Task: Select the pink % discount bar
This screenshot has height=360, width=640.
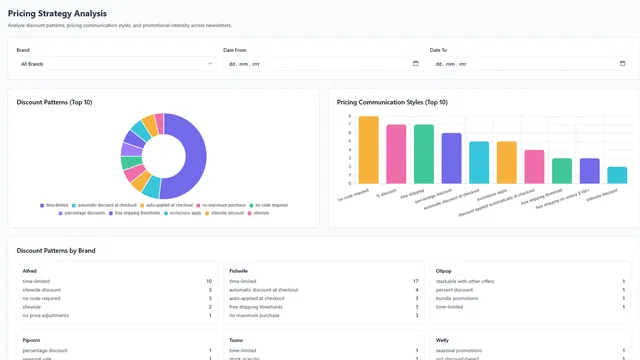Action: pos(396,154)
